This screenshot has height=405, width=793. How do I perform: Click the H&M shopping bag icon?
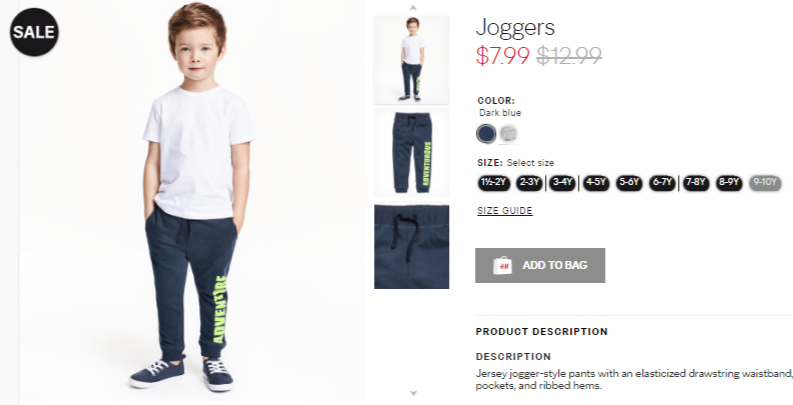(x=502, y=265)
